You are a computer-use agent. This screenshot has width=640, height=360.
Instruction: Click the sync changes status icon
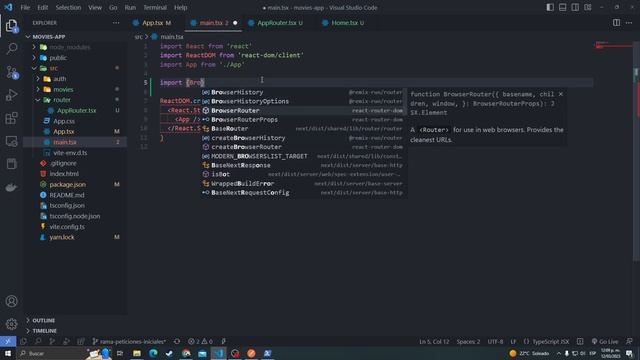(x=177, y=341)
